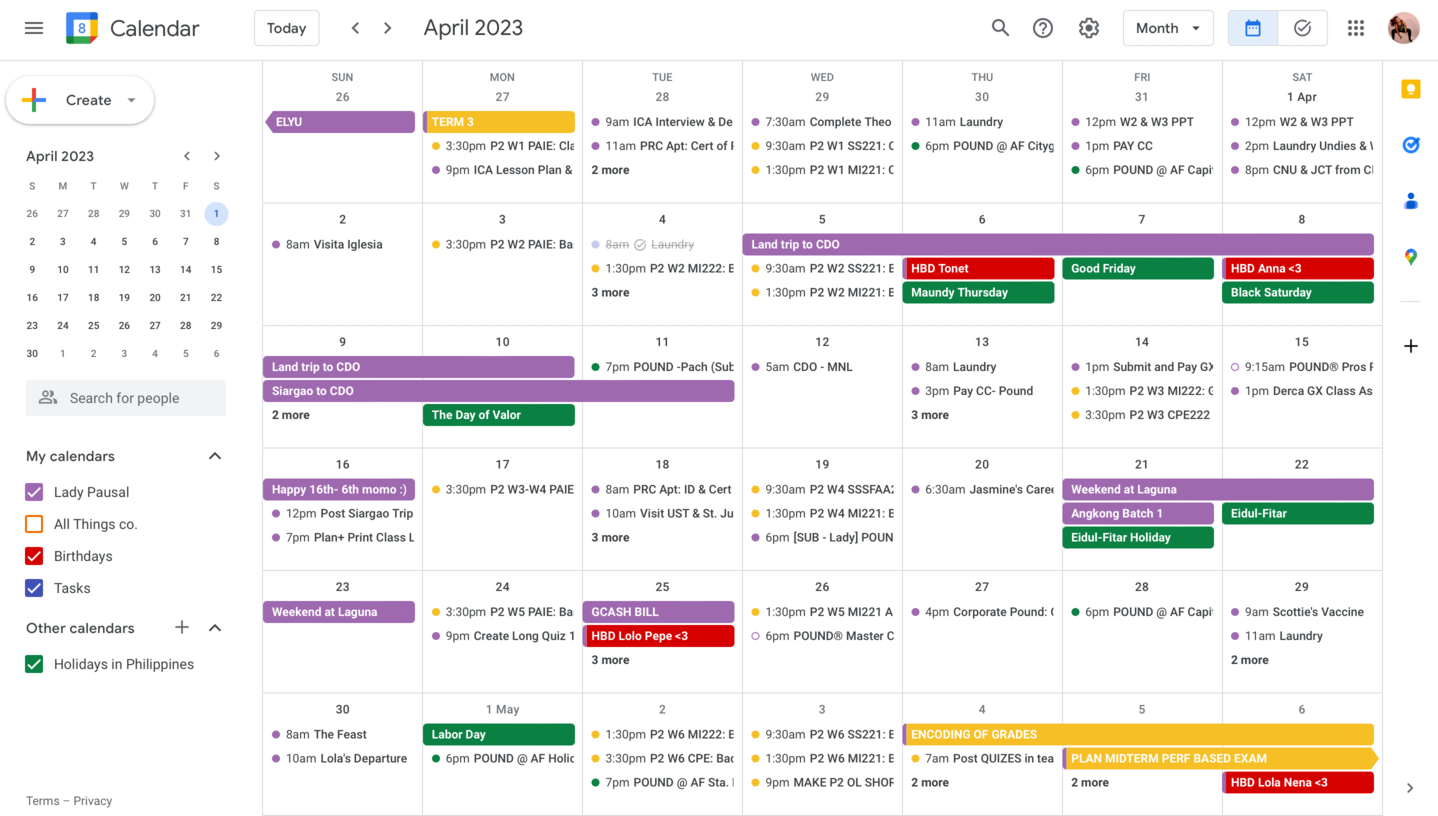Open Siargao to CDO event
Viewport: 1438px width, 816px height.
tap(499, 391)
